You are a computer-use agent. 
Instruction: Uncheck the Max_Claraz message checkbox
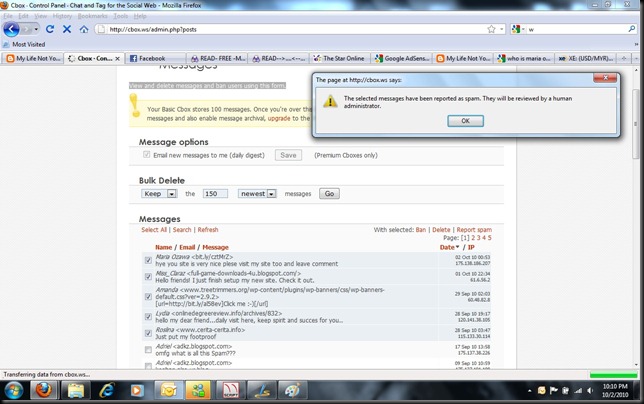coord(148,277)
